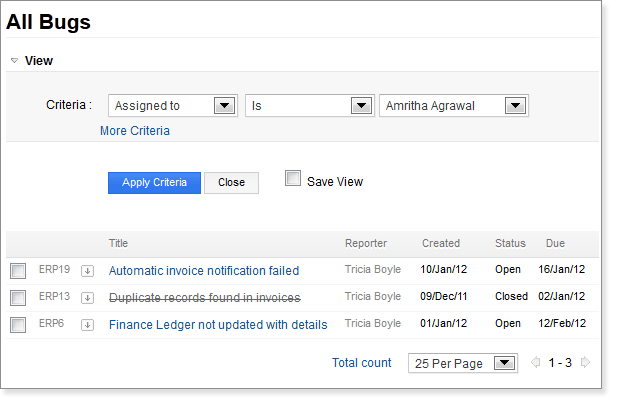Screen dimensions: 620x406
Task: Open Finance Ledger not updated bug
Action: click(x=218, y=325)
